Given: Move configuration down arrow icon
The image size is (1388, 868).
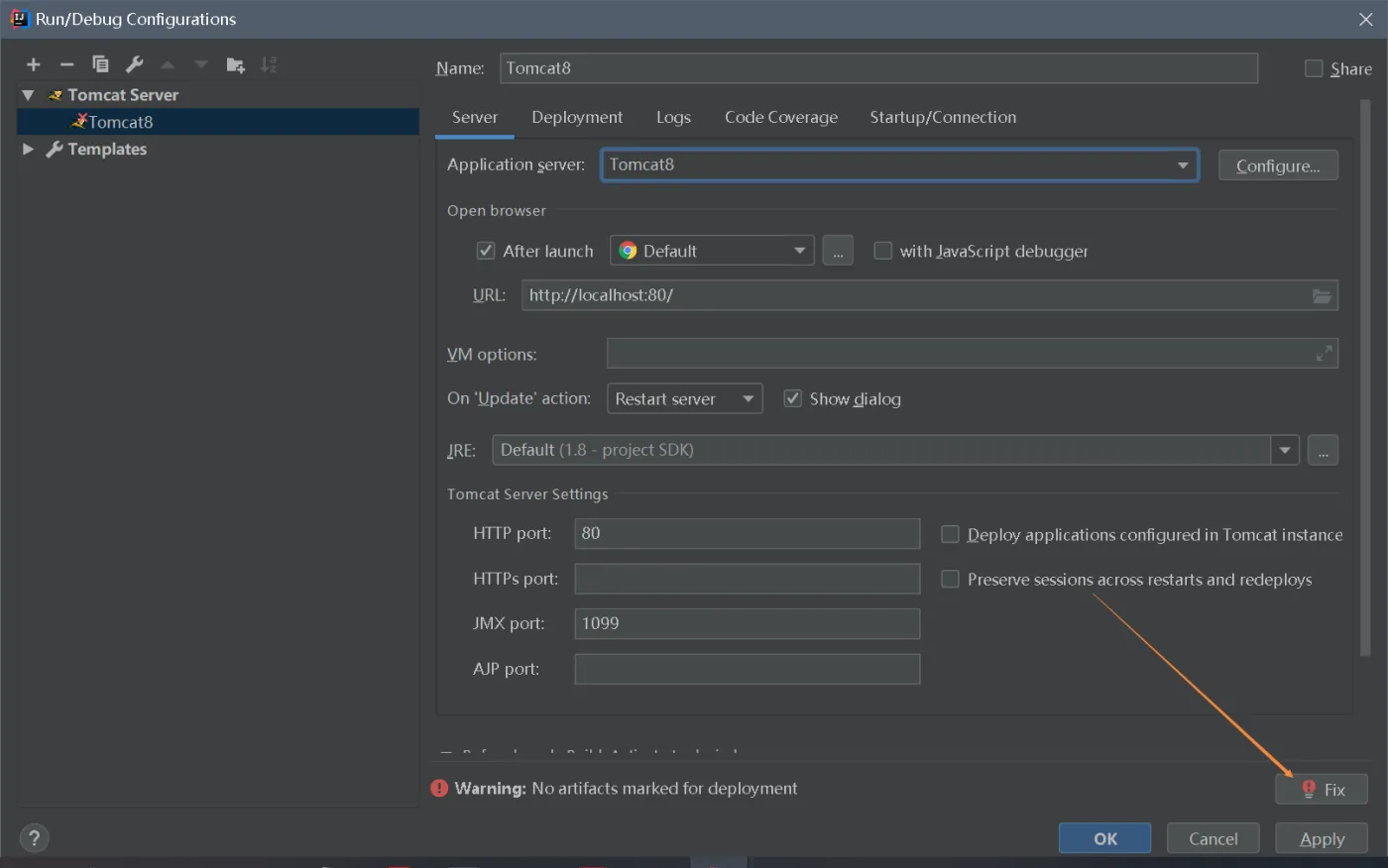Looking at the screenshot, I should pos(201,64).
